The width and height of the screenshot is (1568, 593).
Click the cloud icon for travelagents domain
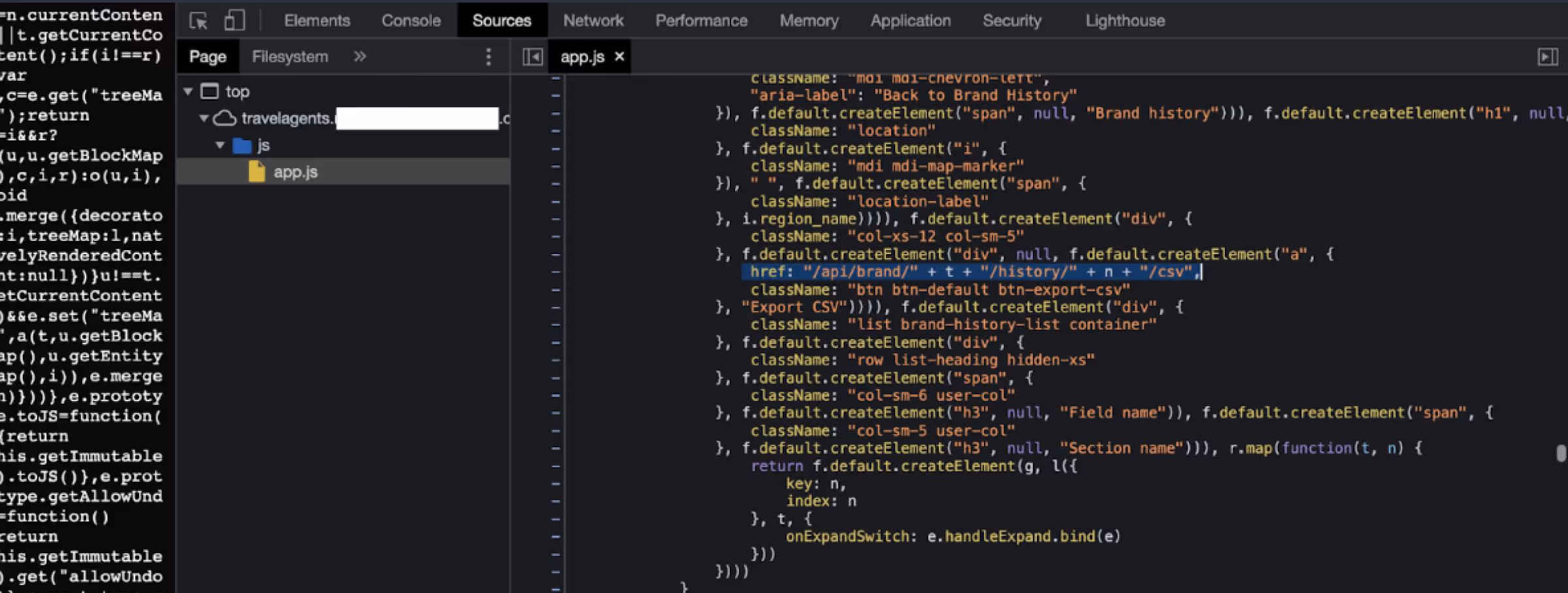[x=225, y=118]
